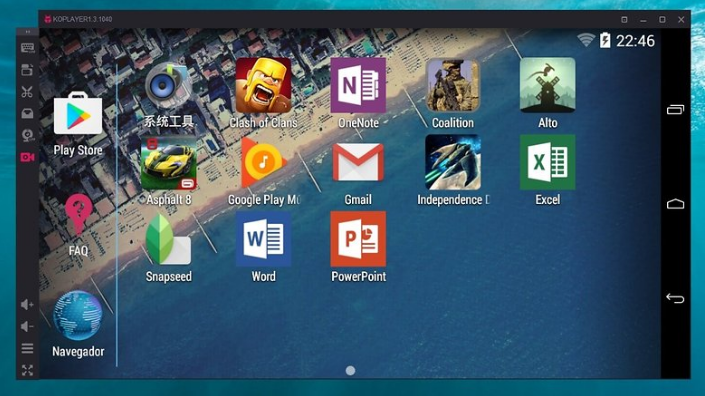Screen dimensions: 705x396
Task: Launch the Independence Day game
Action: [x=453, y=162]
